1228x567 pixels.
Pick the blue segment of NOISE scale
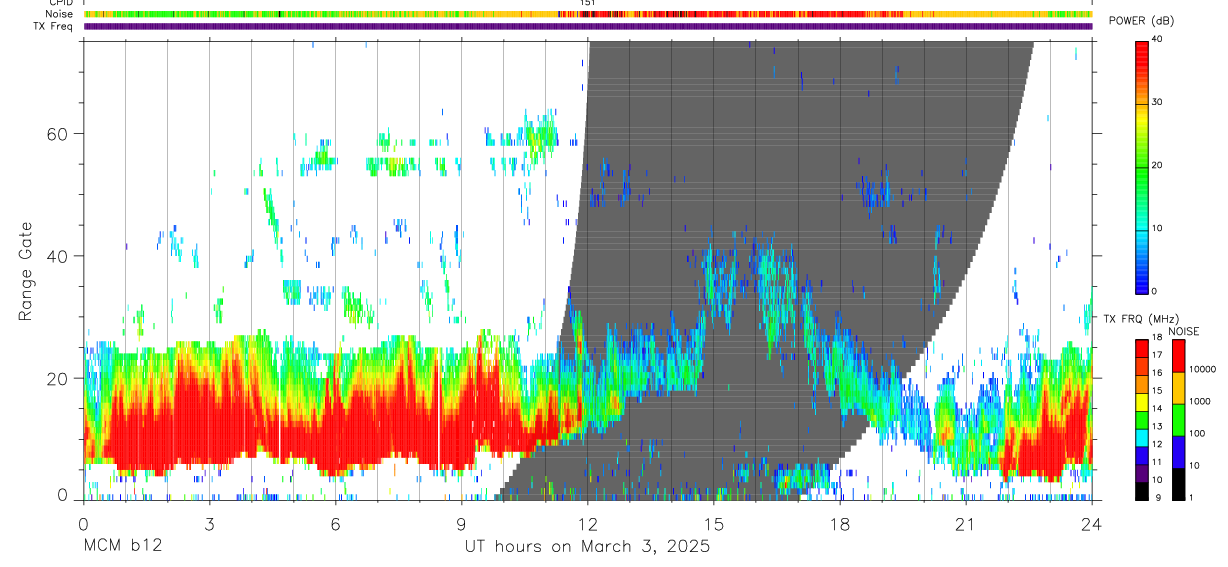pos(1179,451)
